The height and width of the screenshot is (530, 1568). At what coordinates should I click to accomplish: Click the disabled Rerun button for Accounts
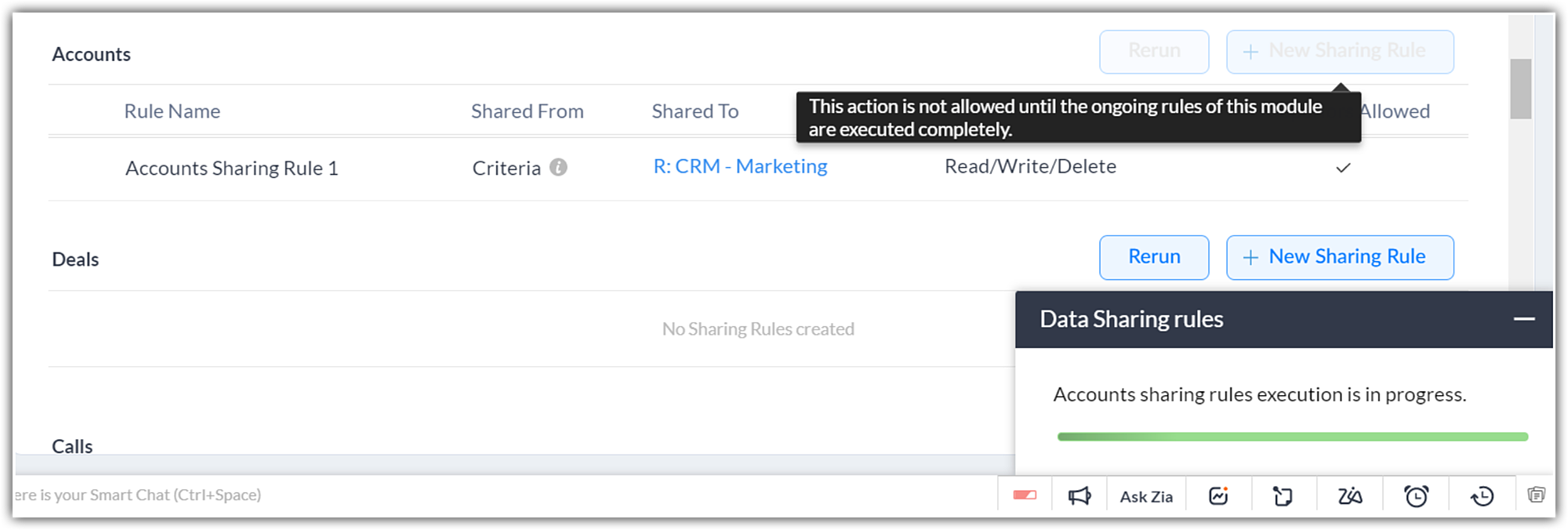[1154, 52]
